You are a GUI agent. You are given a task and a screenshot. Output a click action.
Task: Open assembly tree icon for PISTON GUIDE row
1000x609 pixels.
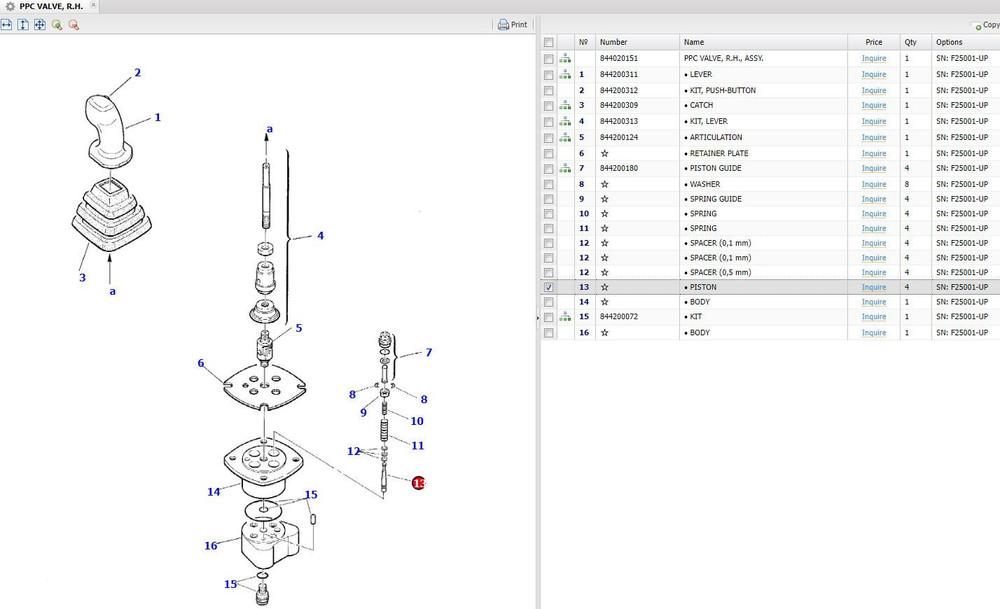tap(565, 168)
